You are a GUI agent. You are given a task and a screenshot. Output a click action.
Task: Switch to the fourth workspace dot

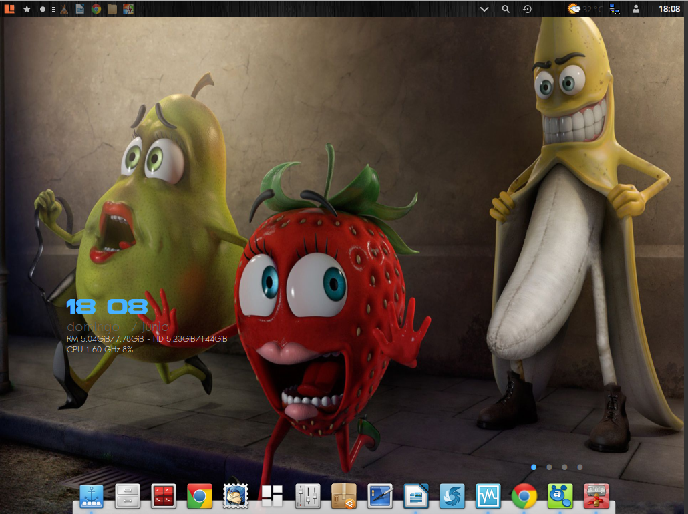tap(580, 467)
